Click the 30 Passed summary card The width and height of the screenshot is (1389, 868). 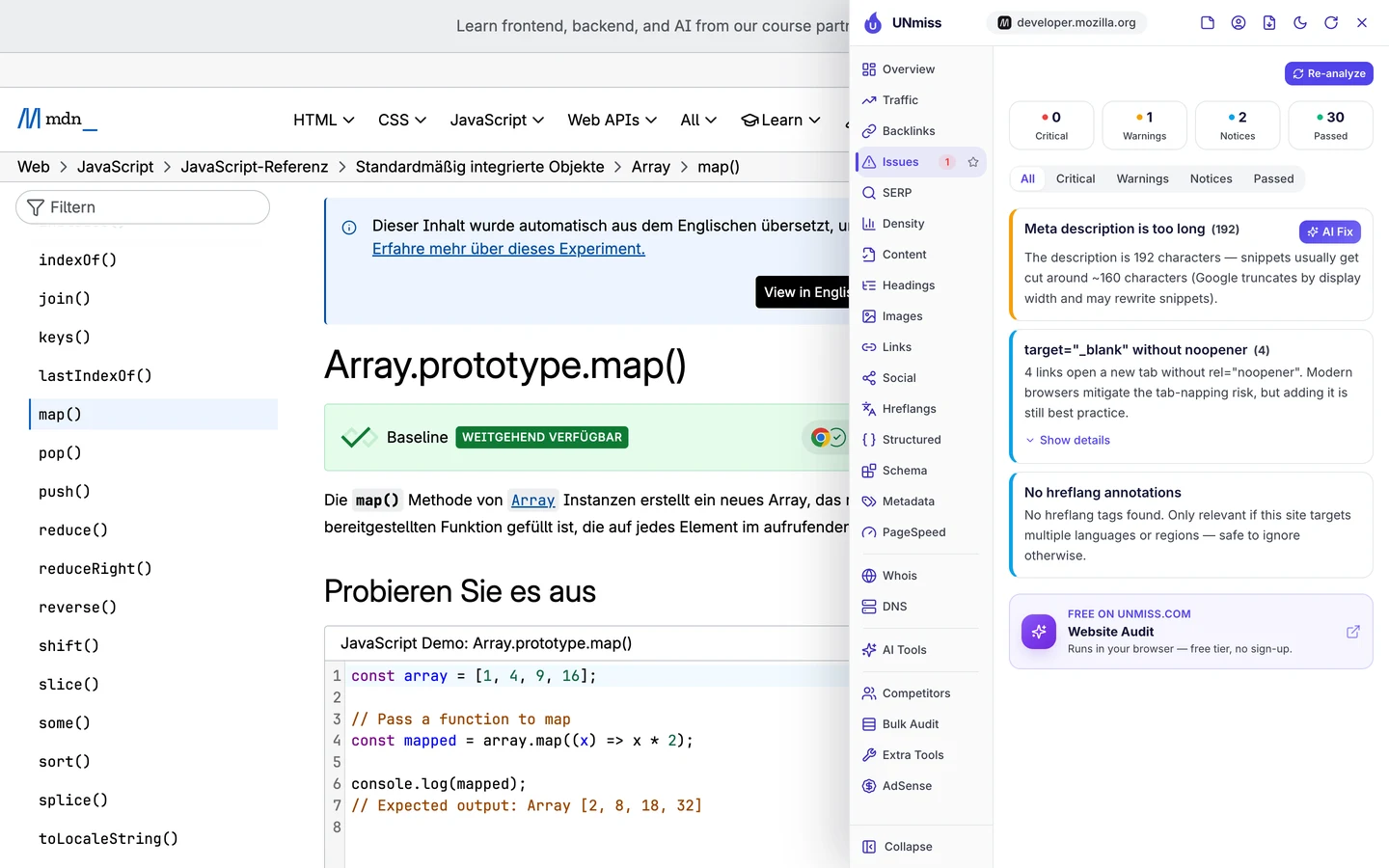(x=1331, y=125)
